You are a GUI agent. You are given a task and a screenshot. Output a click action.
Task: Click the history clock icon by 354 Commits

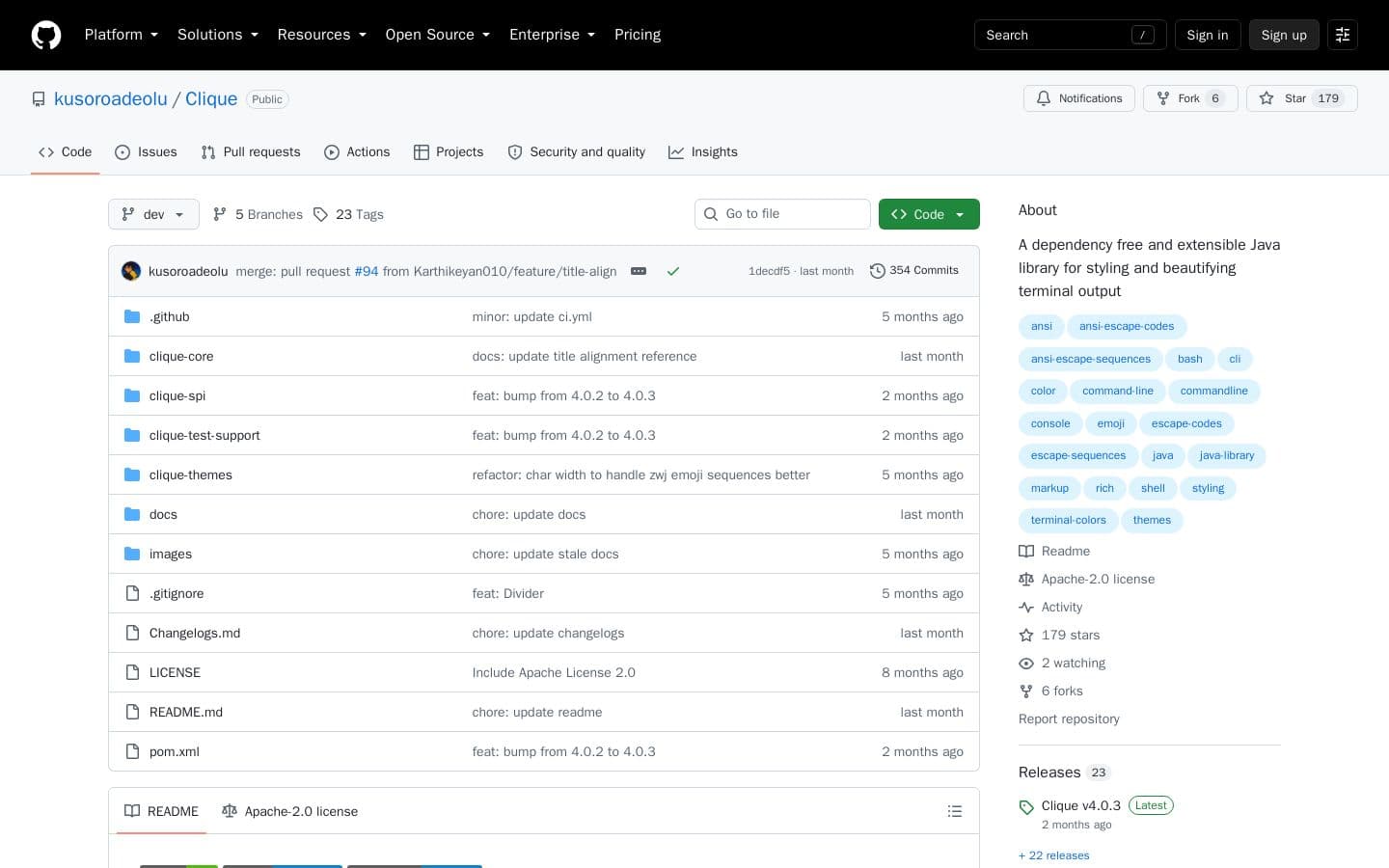coord(877,271)
